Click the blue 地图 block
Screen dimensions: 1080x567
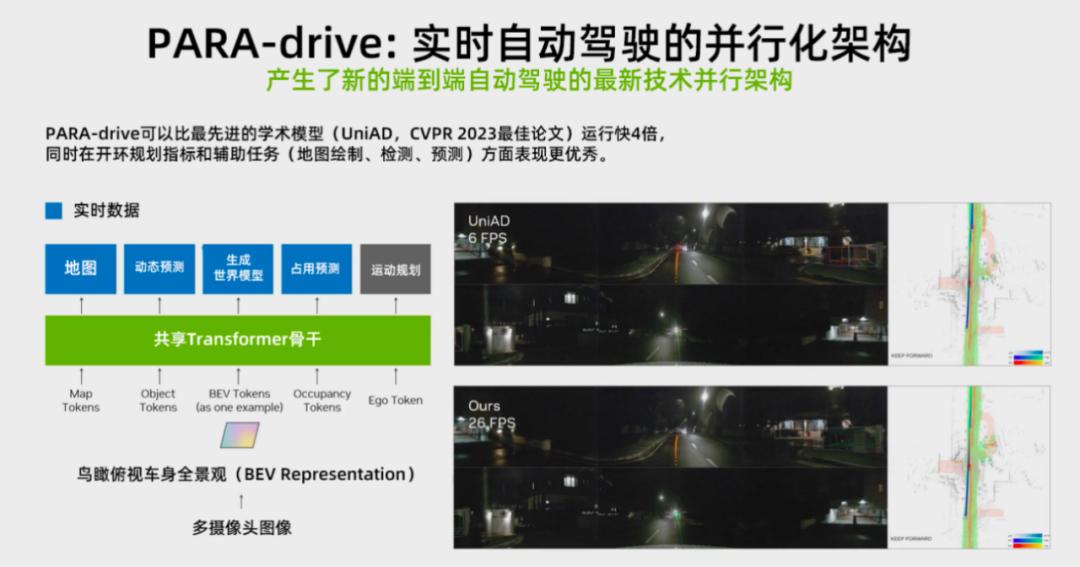(81, 269)
